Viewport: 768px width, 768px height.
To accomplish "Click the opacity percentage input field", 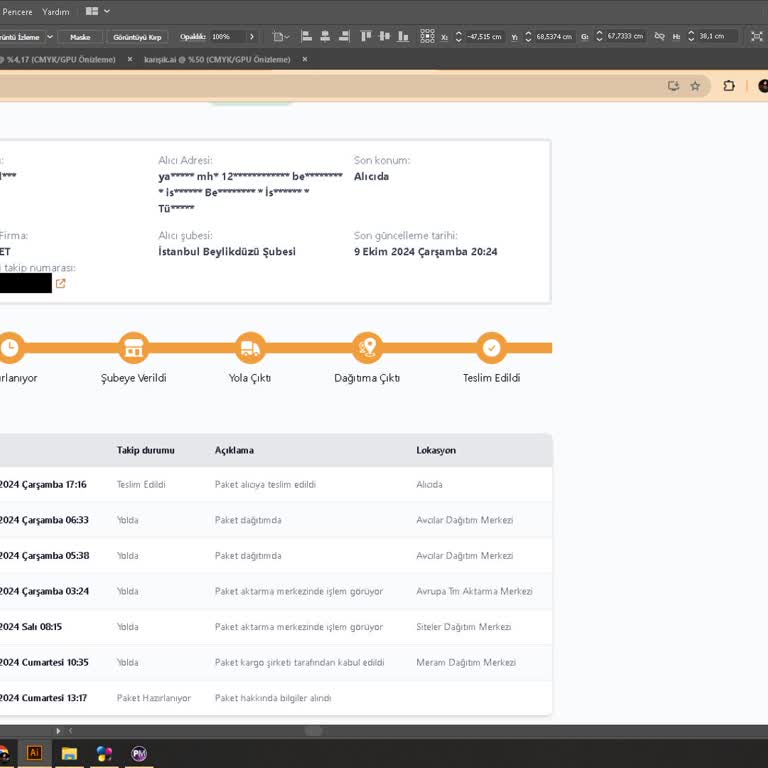I will point(225,36).
